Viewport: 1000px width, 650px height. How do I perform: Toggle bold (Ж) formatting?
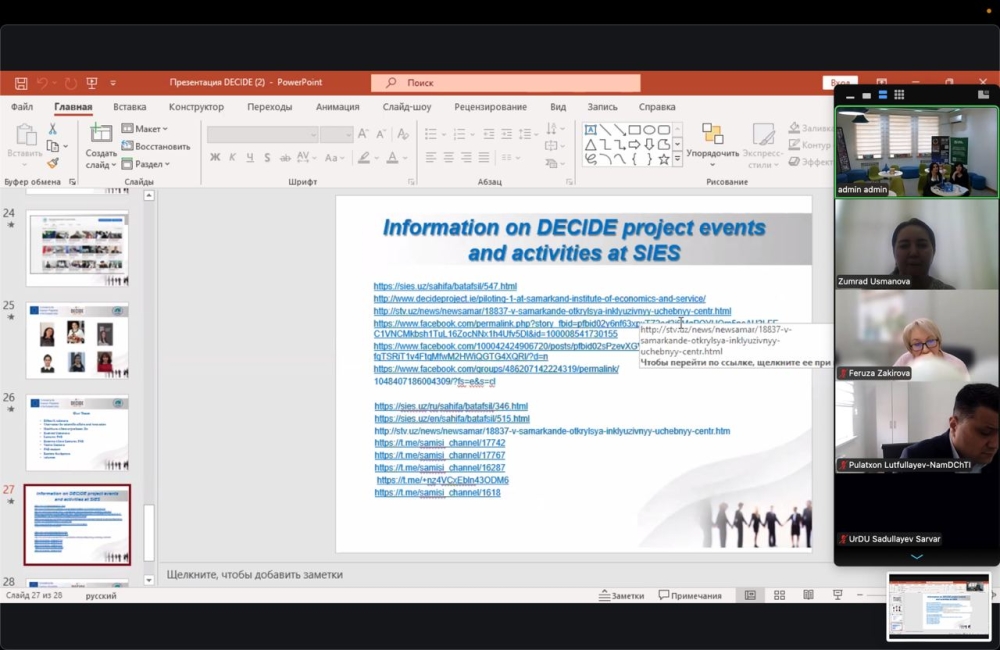(215, 157)
